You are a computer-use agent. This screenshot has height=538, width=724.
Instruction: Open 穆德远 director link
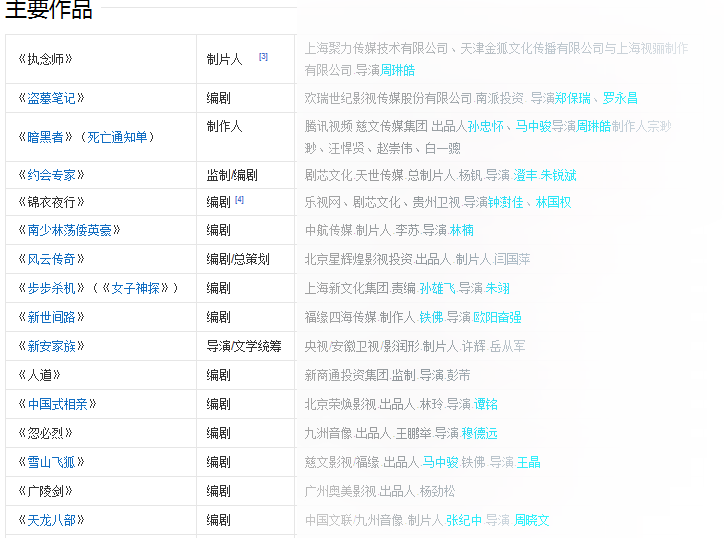(x=479, y=433)
